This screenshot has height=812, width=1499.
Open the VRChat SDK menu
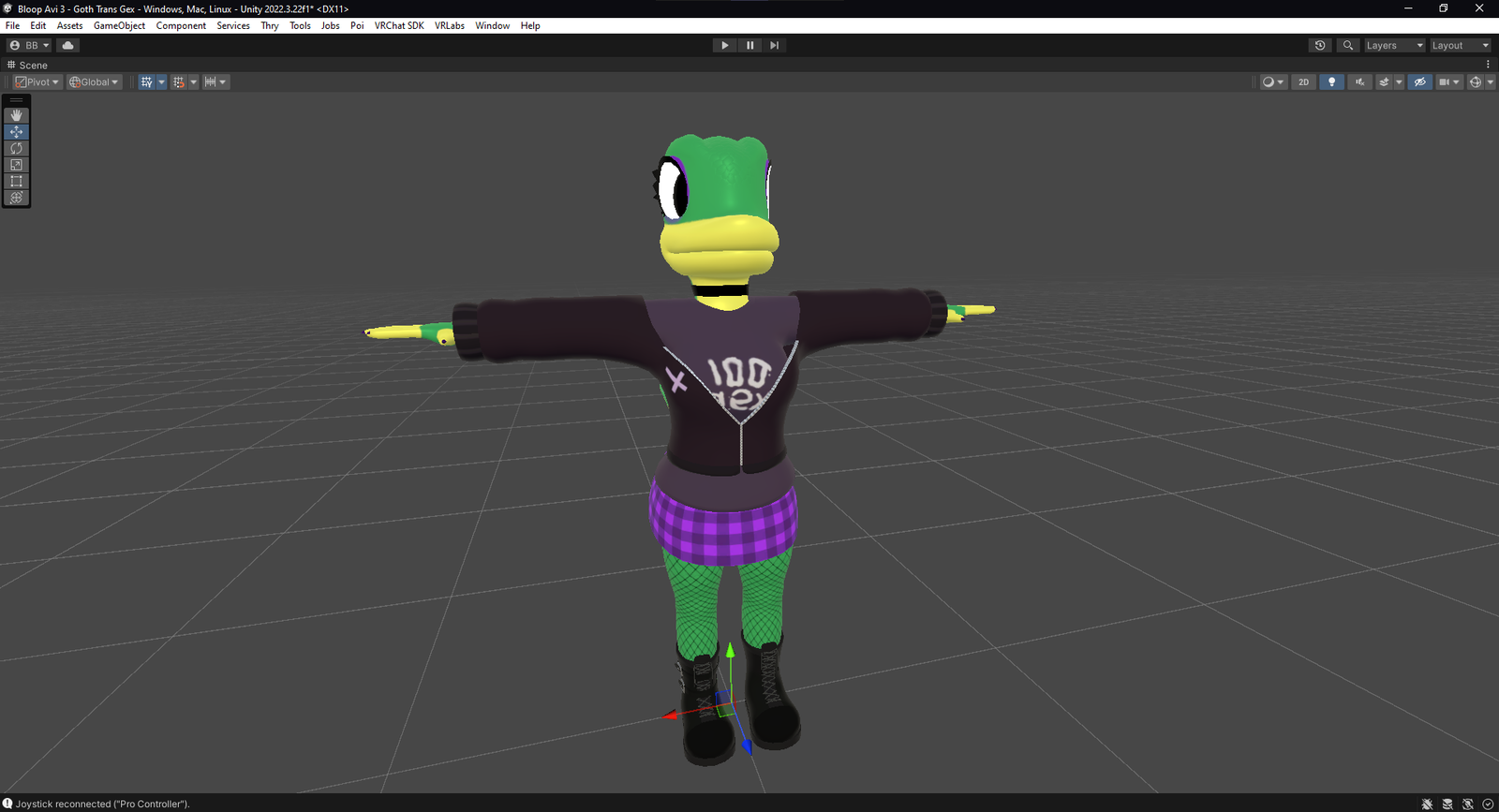399,25
